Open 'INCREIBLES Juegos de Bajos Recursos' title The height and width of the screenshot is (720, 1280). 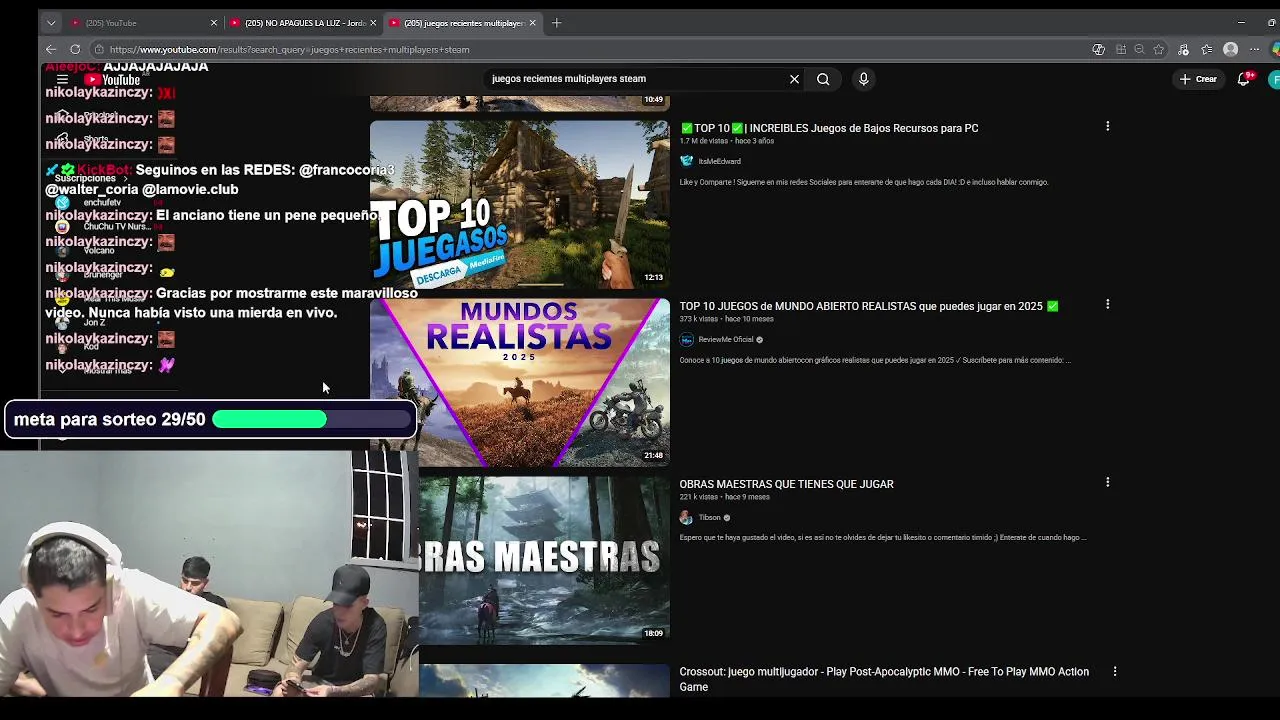[829, 128]
